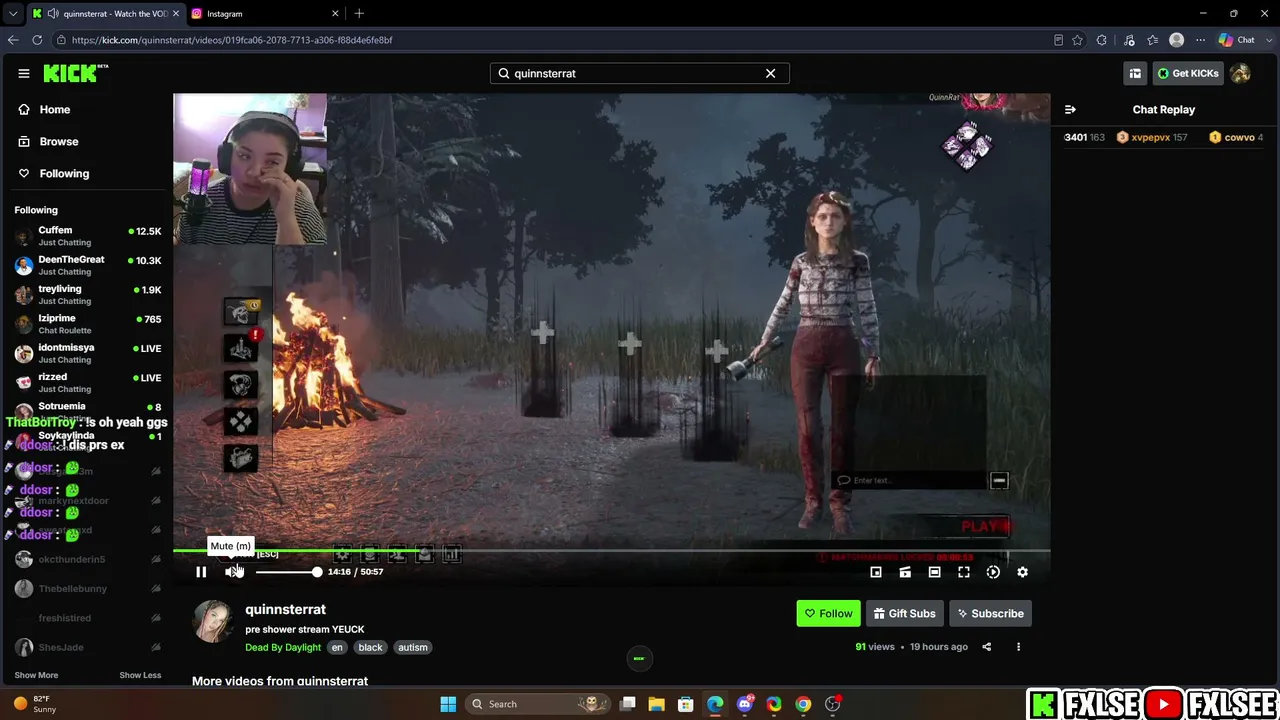This screenshot has width=1280, height=720.
Task: Open the browser tab list dropdown
Action: click(12, 14)
